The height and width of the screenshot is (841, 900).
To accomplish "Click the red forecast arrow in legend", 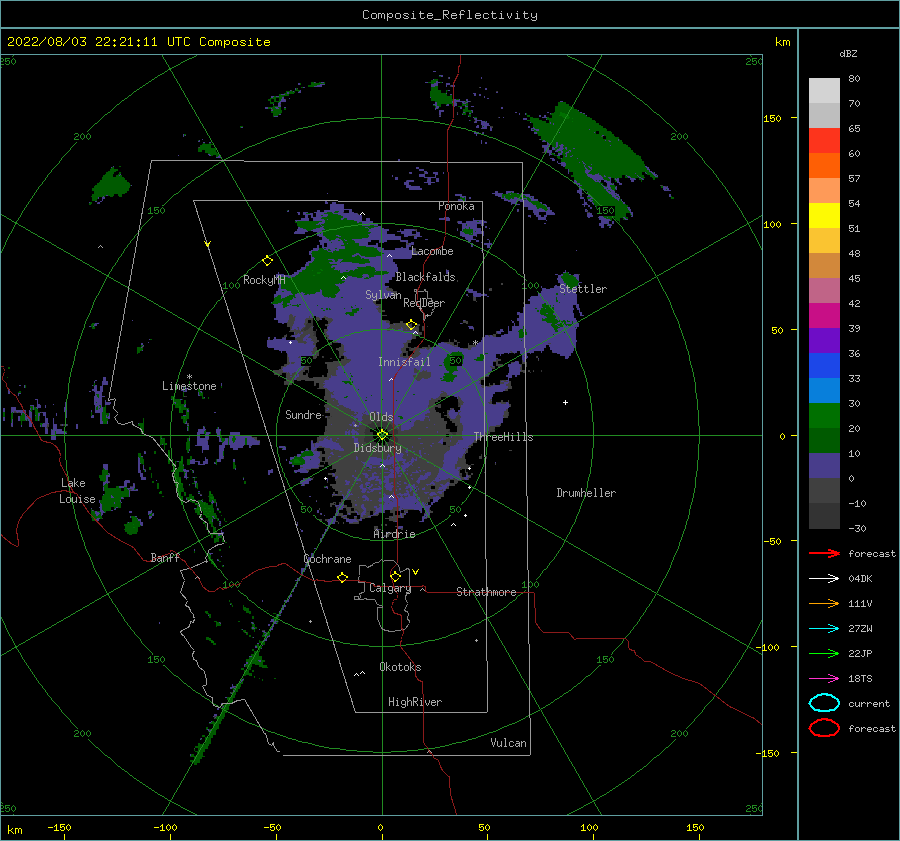I will [x=824, y=553].
